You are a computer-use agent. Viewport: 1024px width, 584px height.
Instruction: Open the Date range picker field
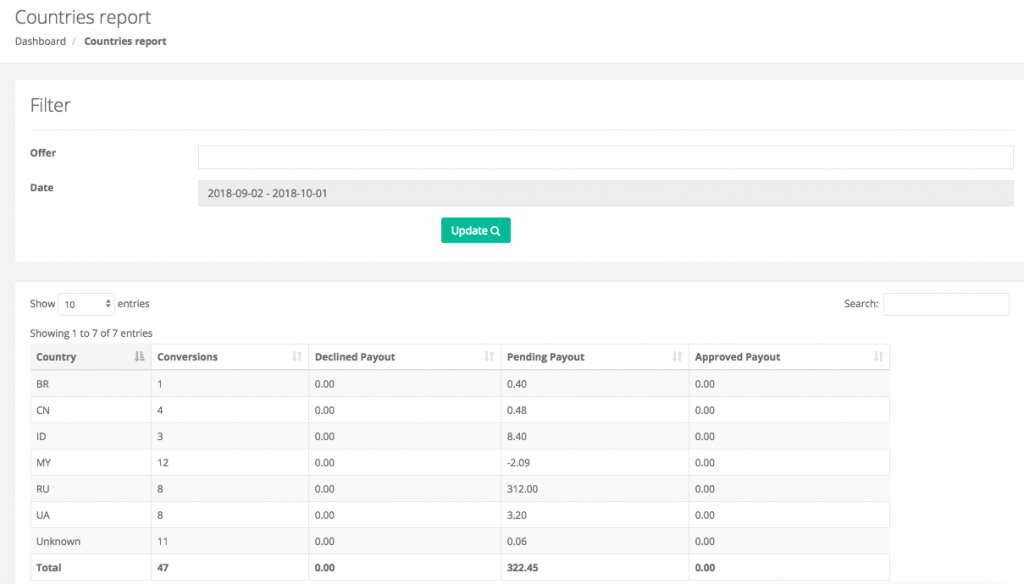click(x=605, y=193)
